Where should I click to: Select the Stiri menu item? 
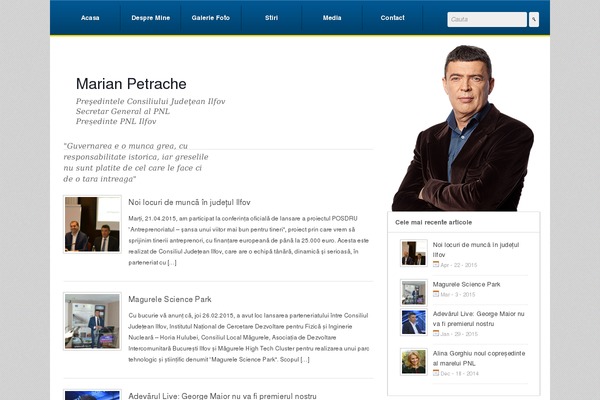[271, 18]
